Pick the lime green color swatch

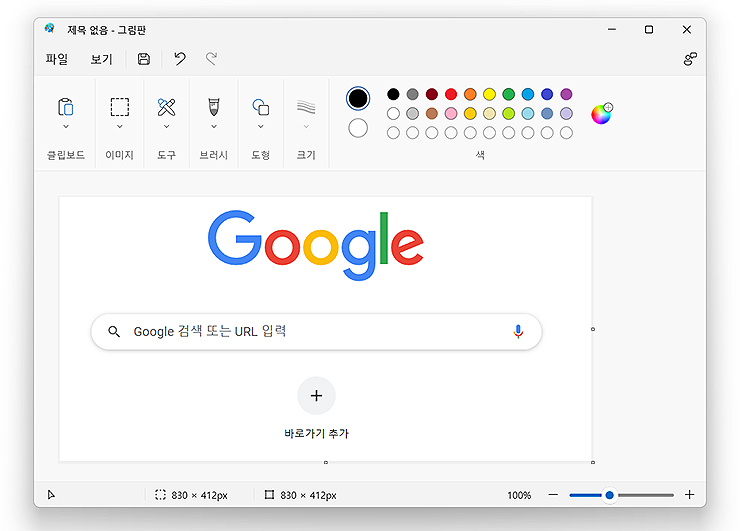pyautogui.click(x=508, y=113)
